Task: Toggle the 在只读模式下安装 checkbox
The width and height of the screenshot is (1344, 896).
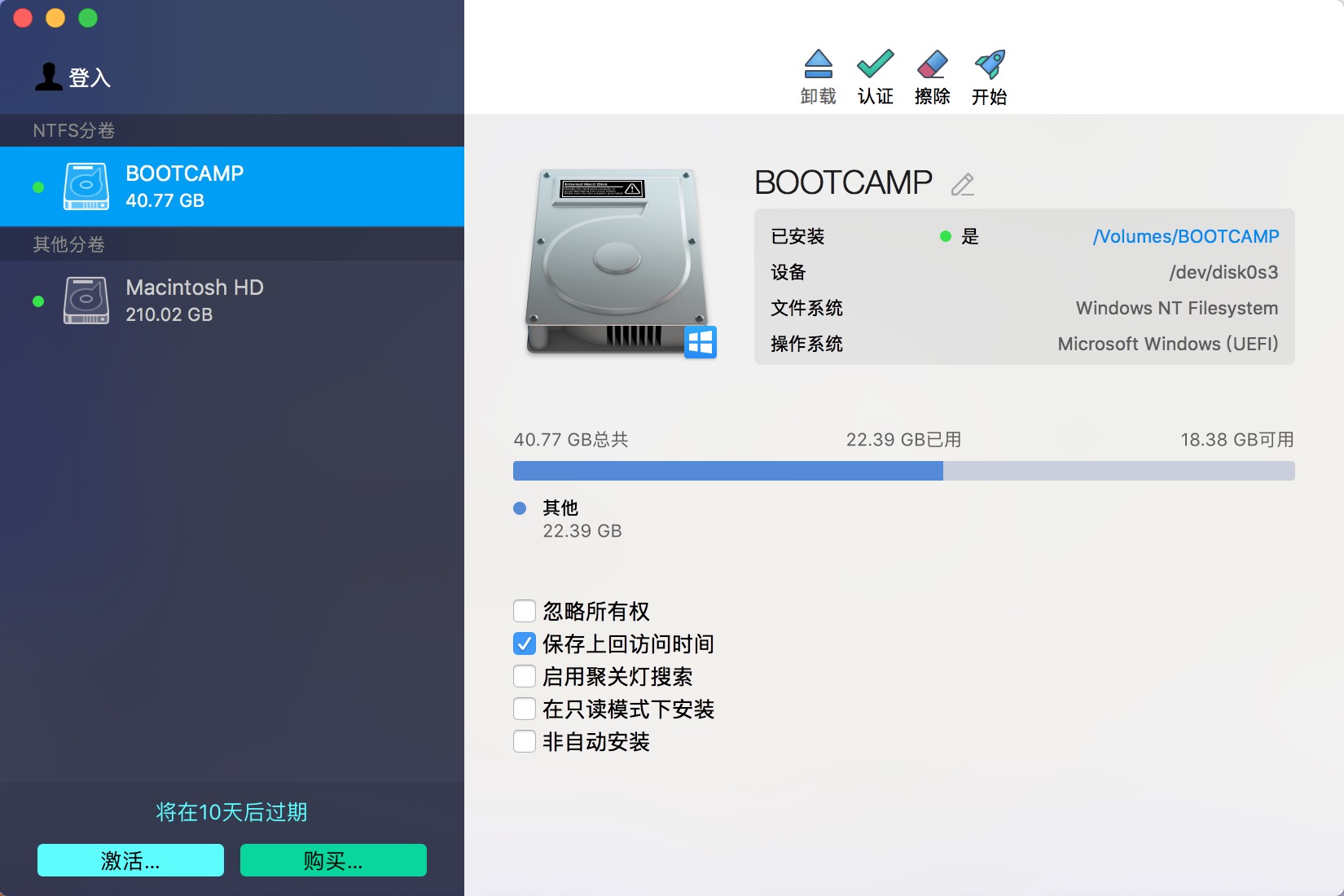Action: [x=525, y=709]
